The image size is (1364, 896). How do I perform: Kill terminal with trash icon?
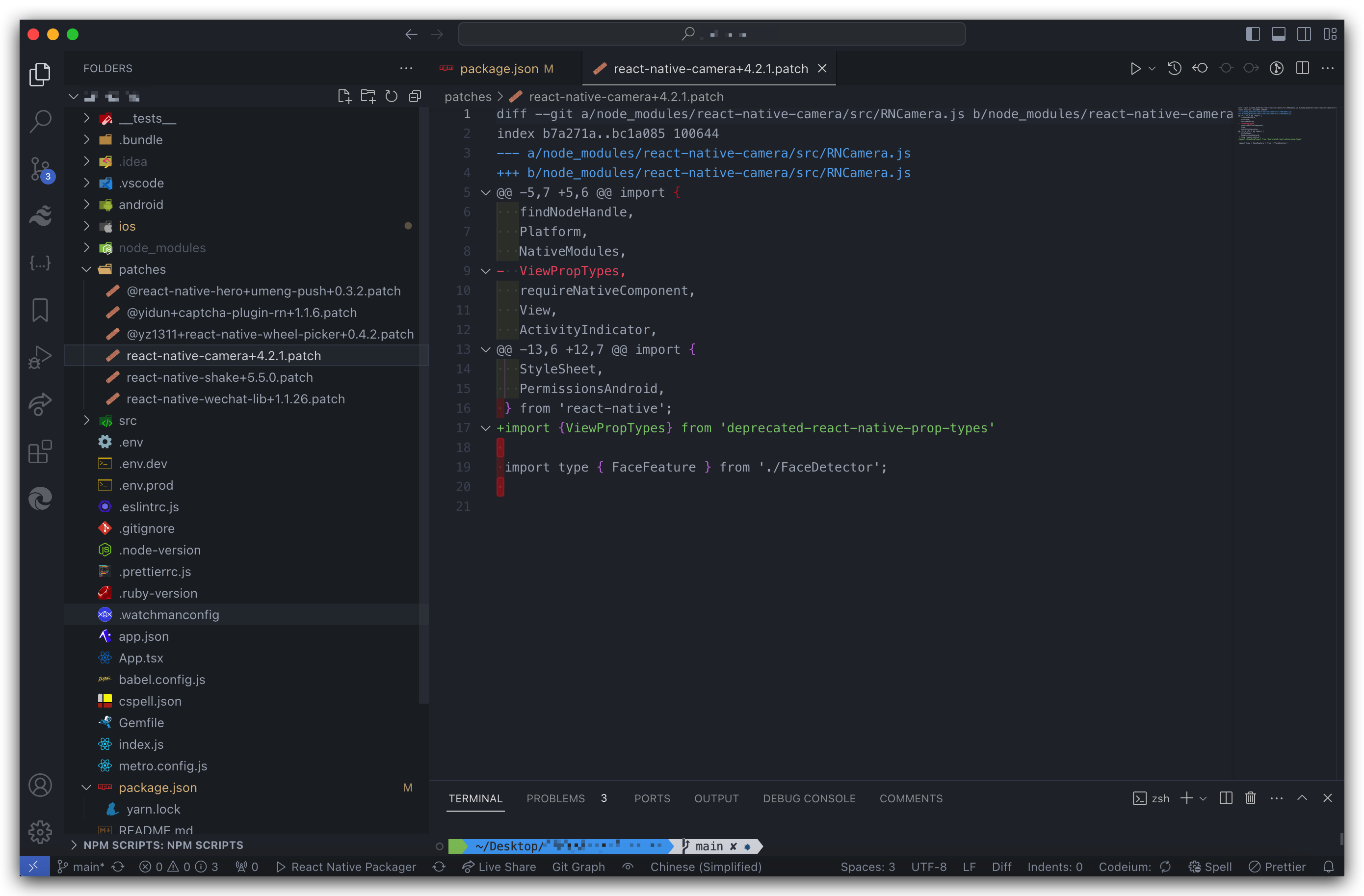coord(1251,798)
